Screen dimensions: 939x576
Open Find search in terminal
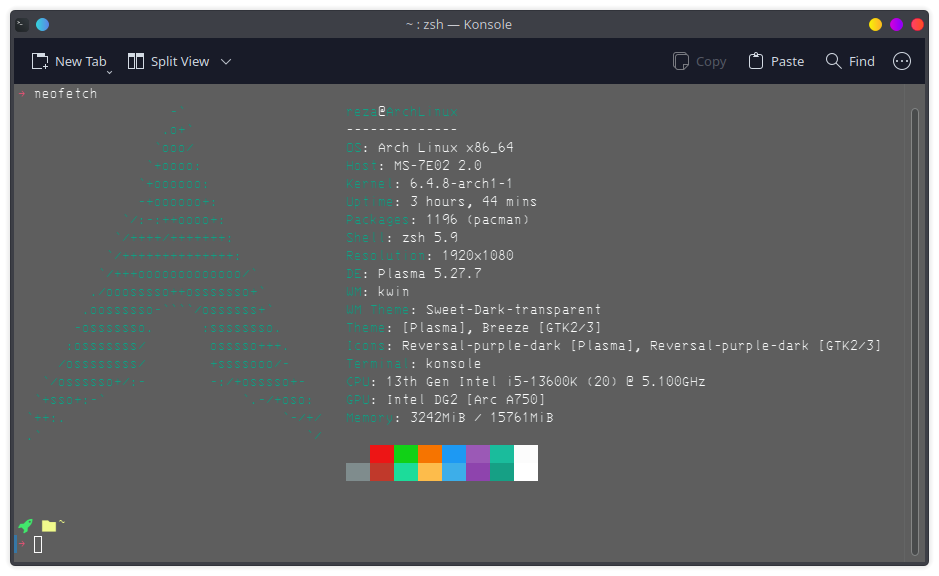pyautogui.click(x=850, y=62)
